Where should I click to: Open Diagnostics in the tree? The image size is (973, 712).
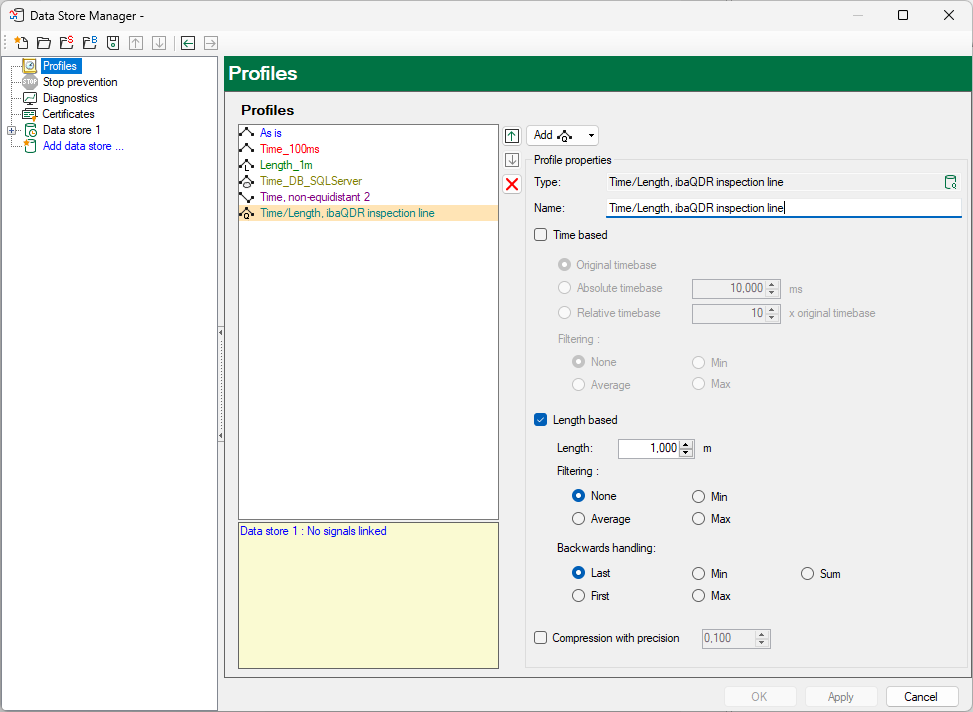tap(70, 98)
